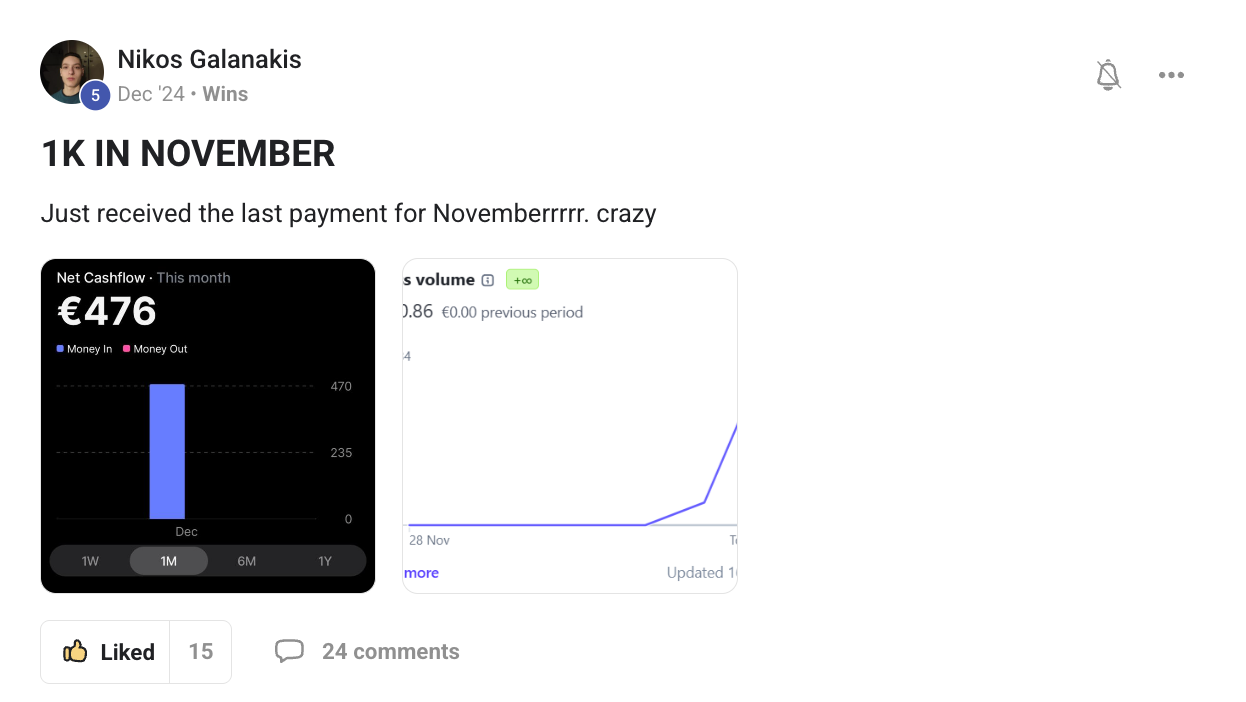Click the Nikos Galanakis author name
This screenshot has height=702, width=1246.
(209, 59)
